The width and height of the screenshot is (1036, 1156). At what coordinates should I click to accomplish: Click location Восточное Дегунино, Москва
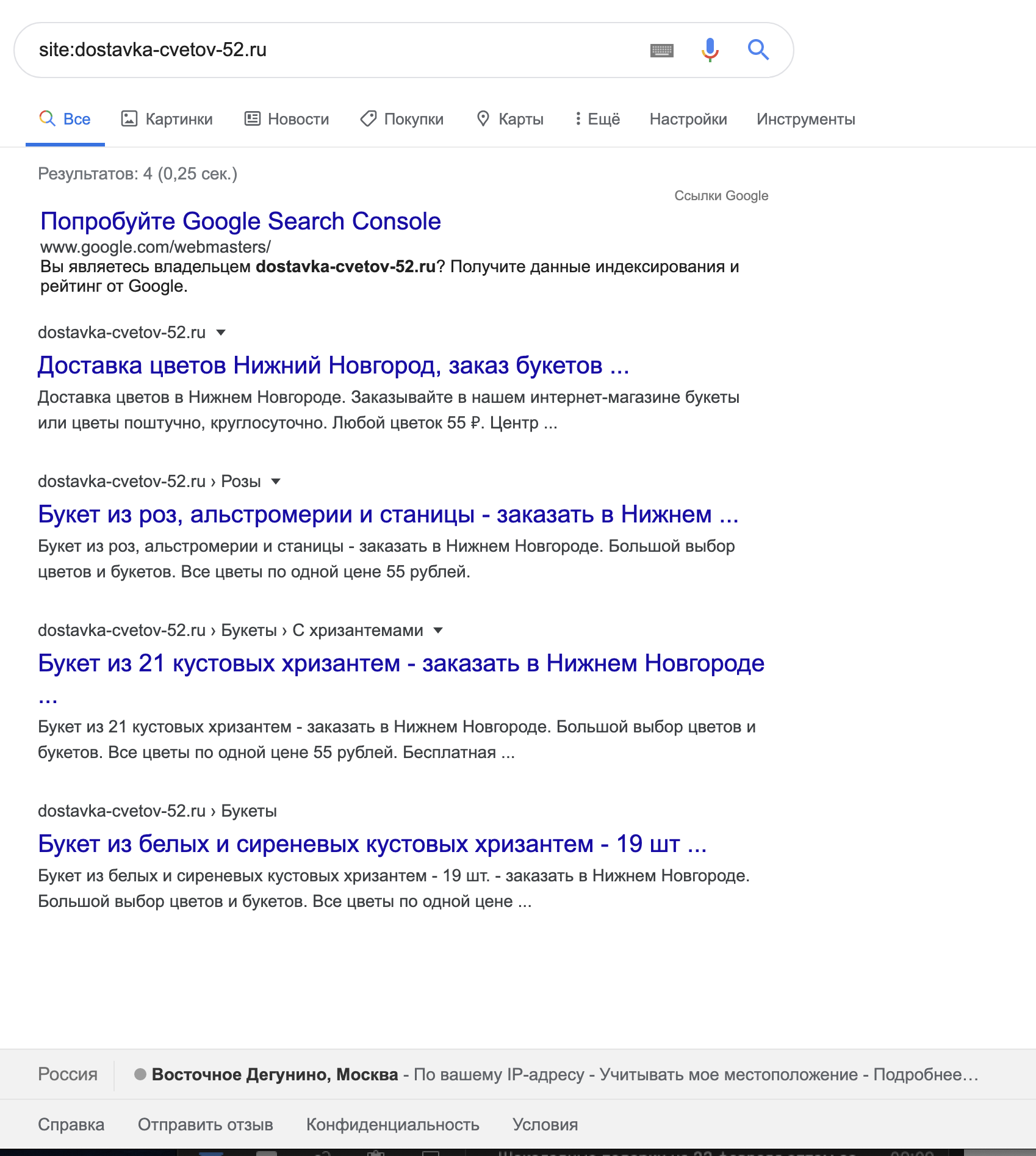(275, 1074)
